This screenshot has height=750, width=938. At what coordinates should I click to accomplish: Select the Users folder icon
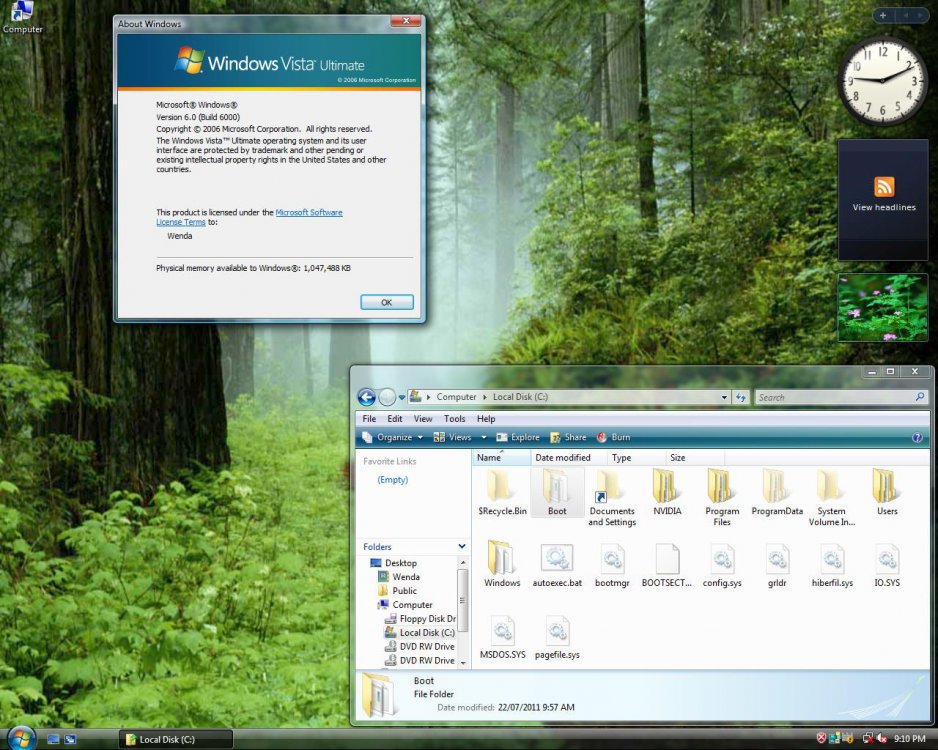(886, 488)
